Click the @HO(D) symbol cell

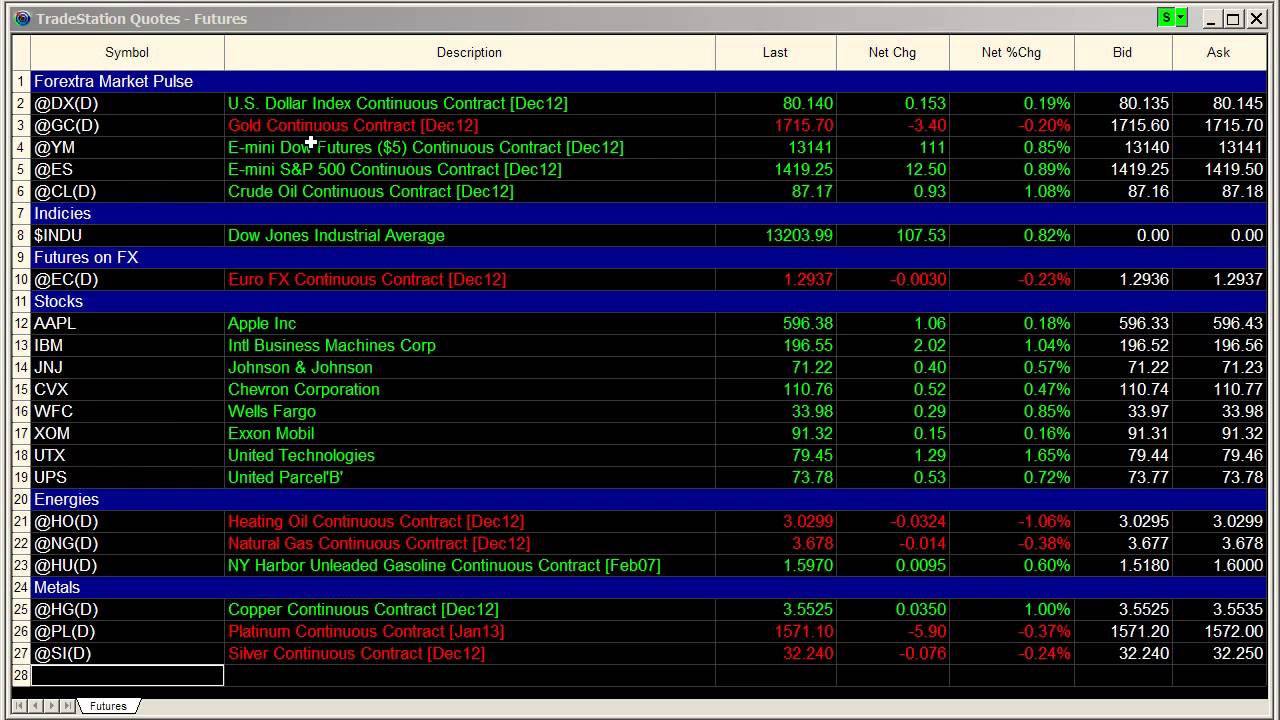(x=127, y=521)
